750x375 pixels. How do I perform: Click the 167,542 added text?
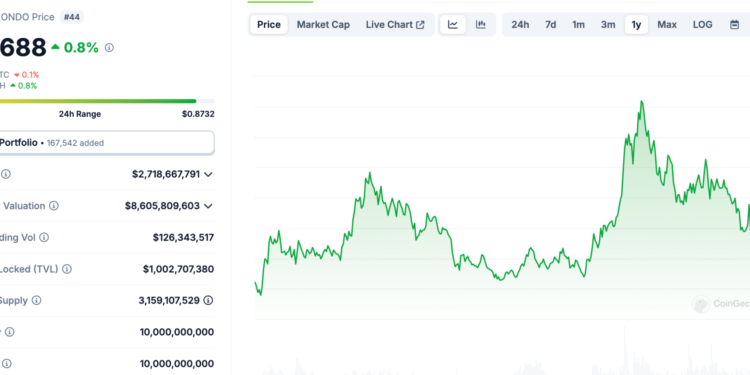pos(75,143)
